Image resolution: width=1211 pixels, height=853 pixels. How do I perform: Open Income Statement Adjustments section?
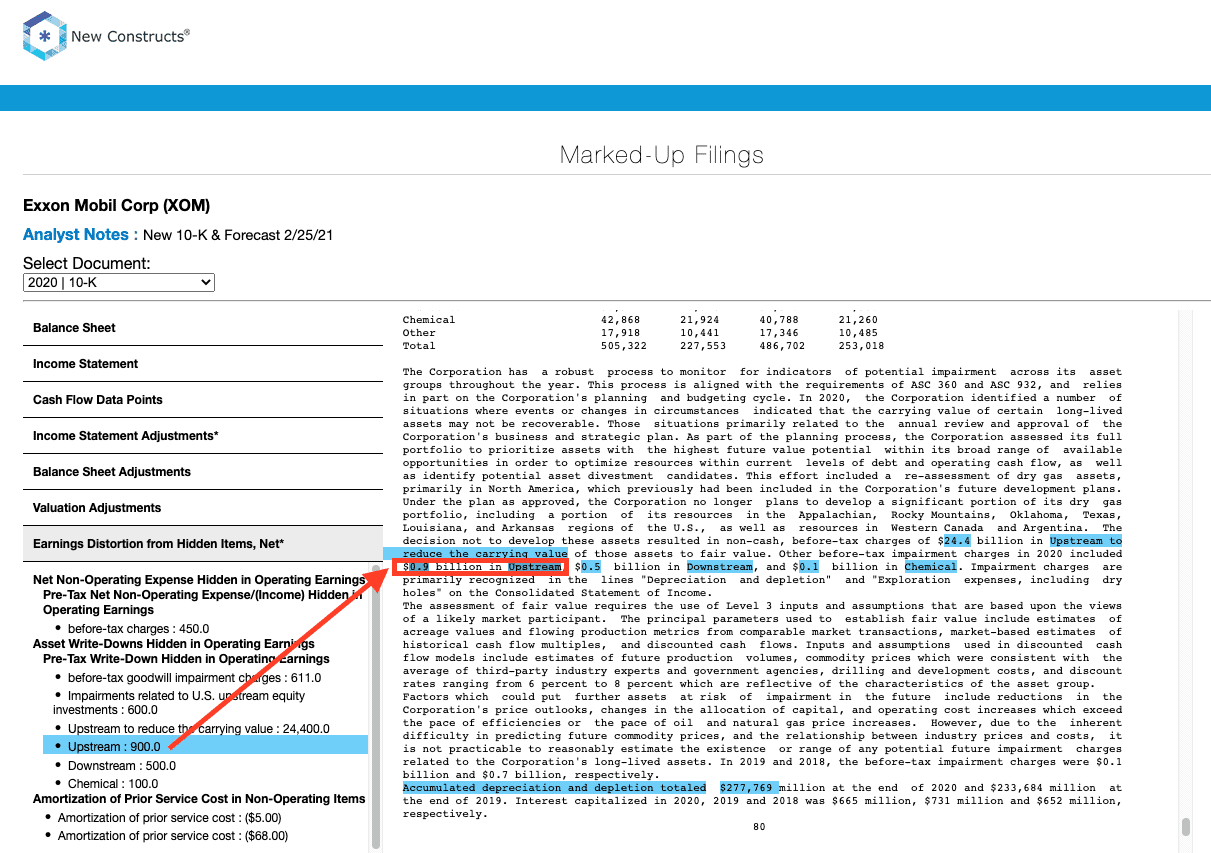202,436
